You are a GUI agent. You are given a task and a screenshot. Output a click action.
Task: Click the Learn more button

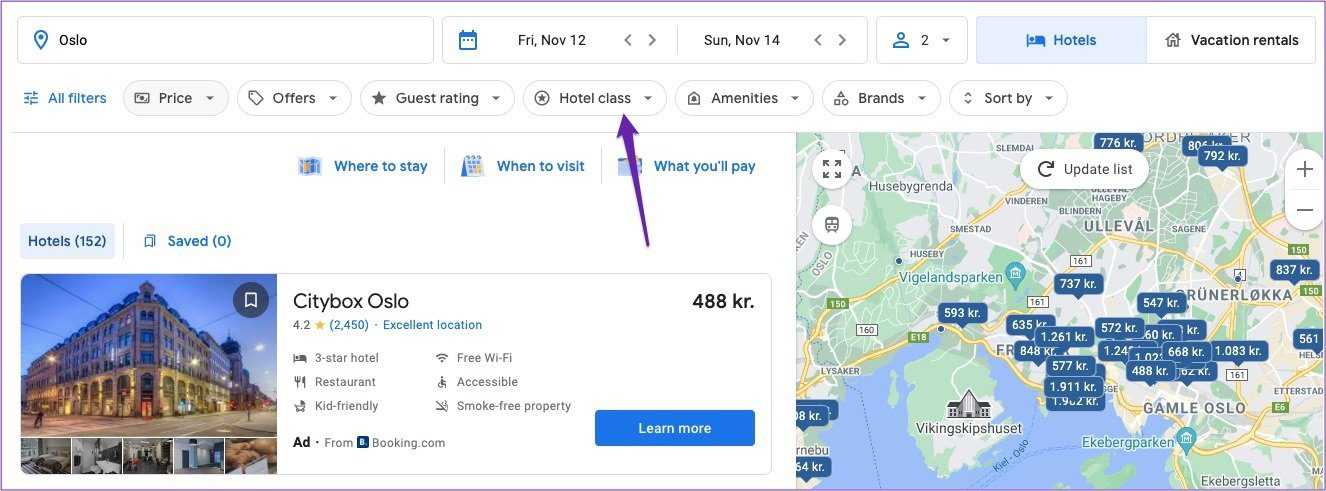tap(675, 428)
